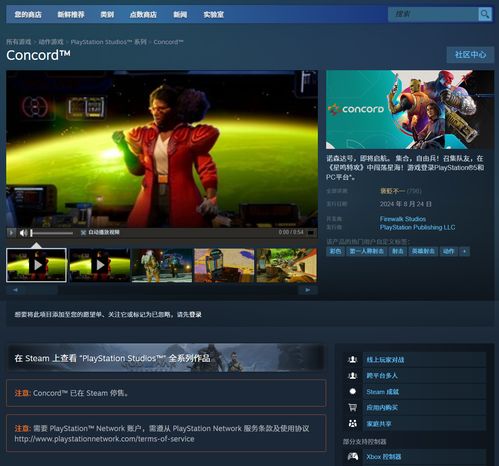The image size is (499, 466).
Task: Expand more tags with the plus button
Action: 464,251
